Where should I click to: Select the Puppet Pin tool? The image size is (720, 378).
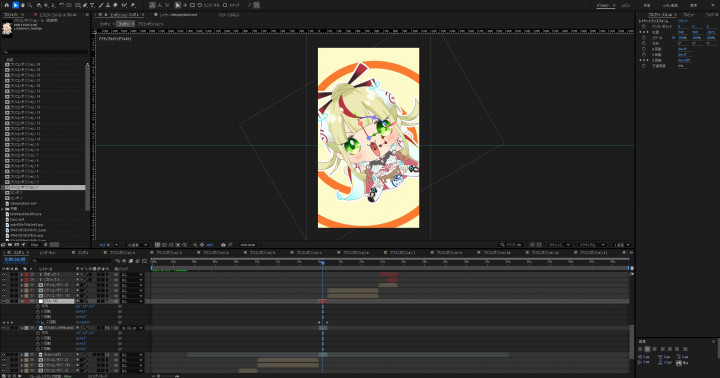pyautogui.click(x=133, y=5)
